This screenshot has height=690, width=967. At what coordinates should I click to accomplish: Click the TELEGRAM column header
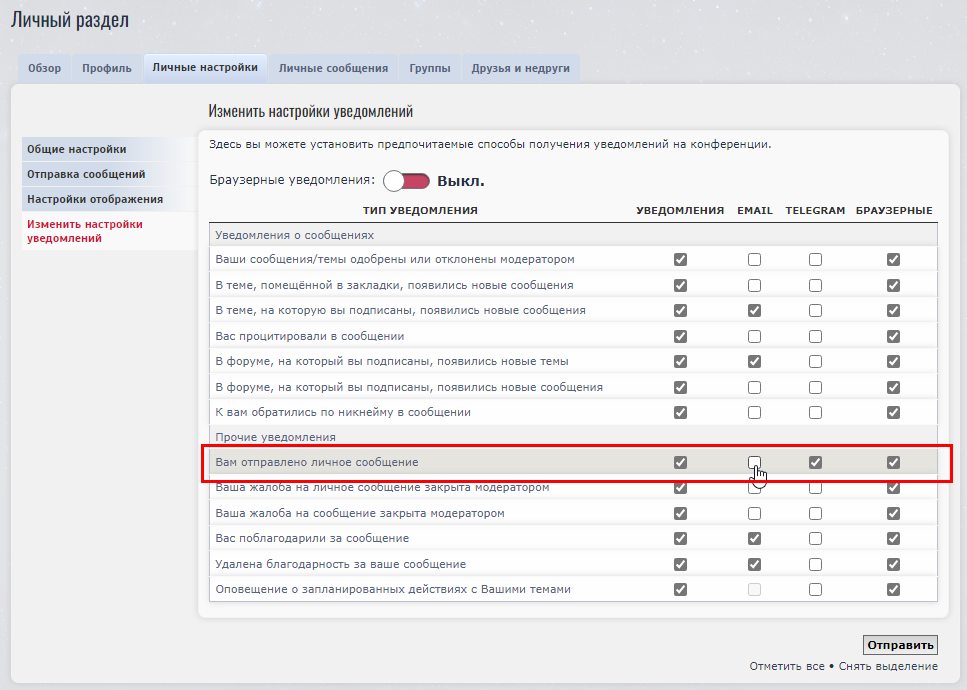pyautogui.click(x=815, y=210)
